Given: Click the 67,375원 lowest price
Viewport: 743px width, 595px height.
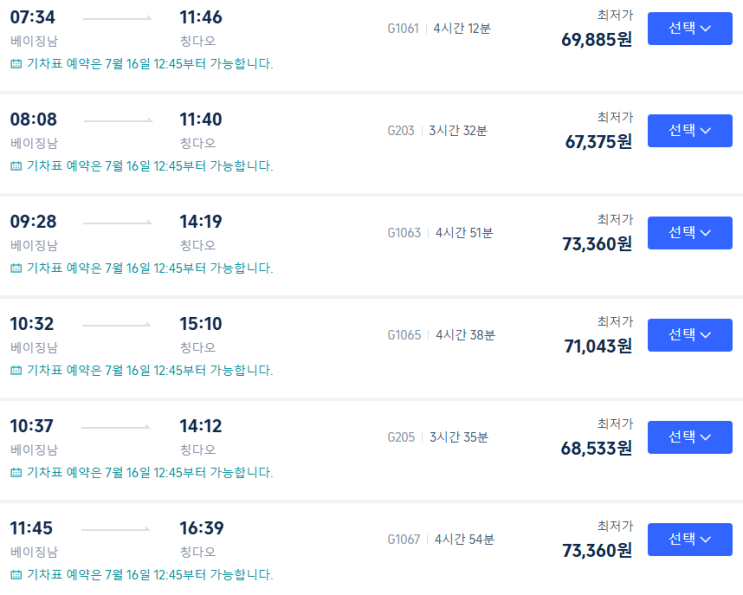Looking at the screenshot, I should [598, 142].
